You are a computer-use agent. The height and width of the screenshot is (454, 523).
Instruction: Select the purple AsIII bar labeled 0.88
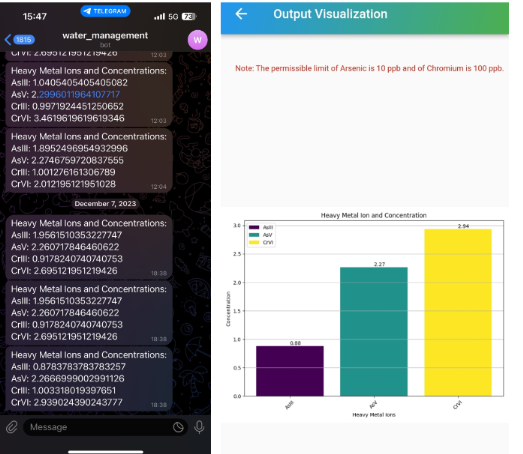point(290,371)
